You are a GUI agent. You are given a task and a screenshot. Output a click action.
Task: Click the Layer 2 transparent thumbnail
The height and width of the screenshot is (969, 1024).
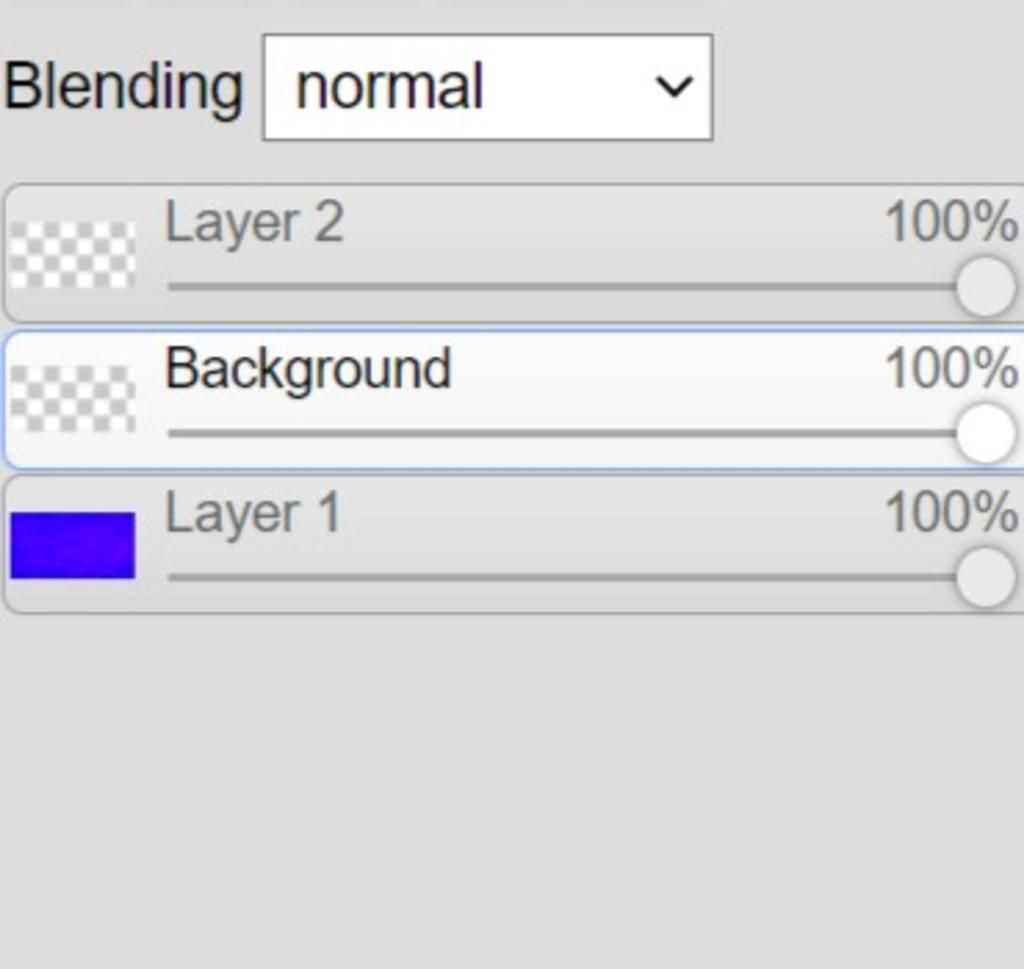click(73, 254)
